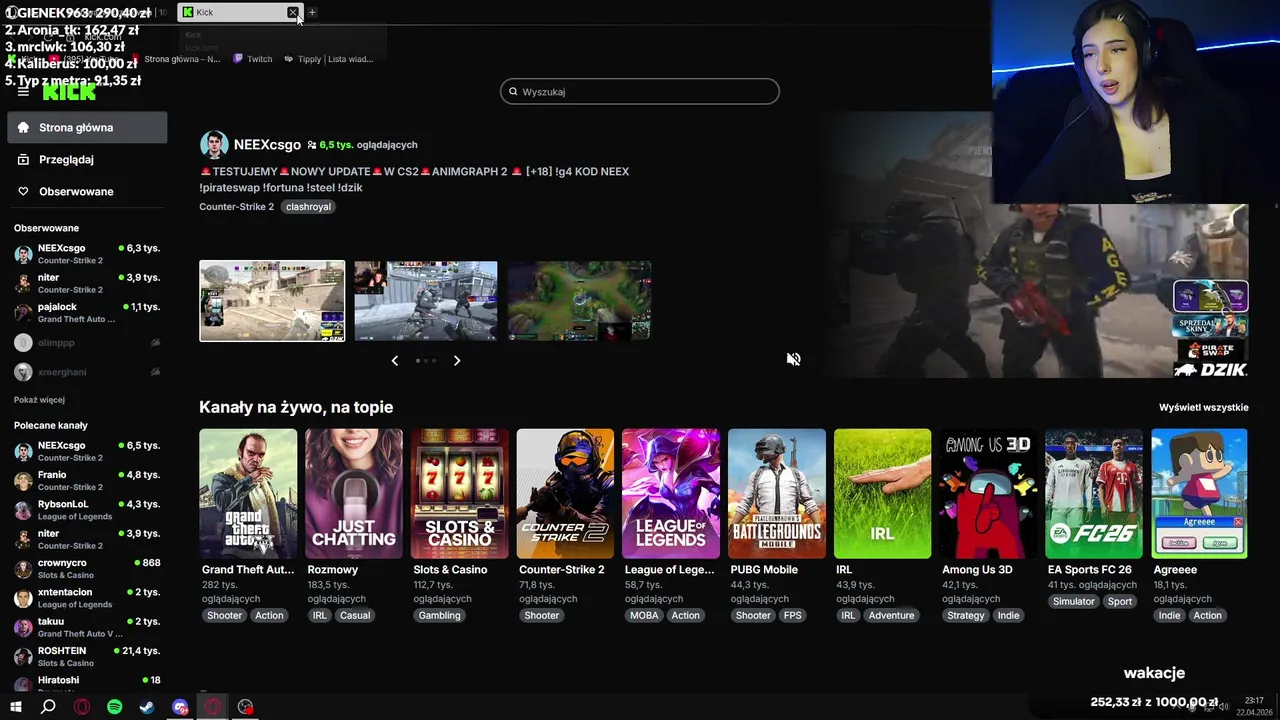Focus the Wyszukaj search field
Screen dimensions: 1280x720
639,91
